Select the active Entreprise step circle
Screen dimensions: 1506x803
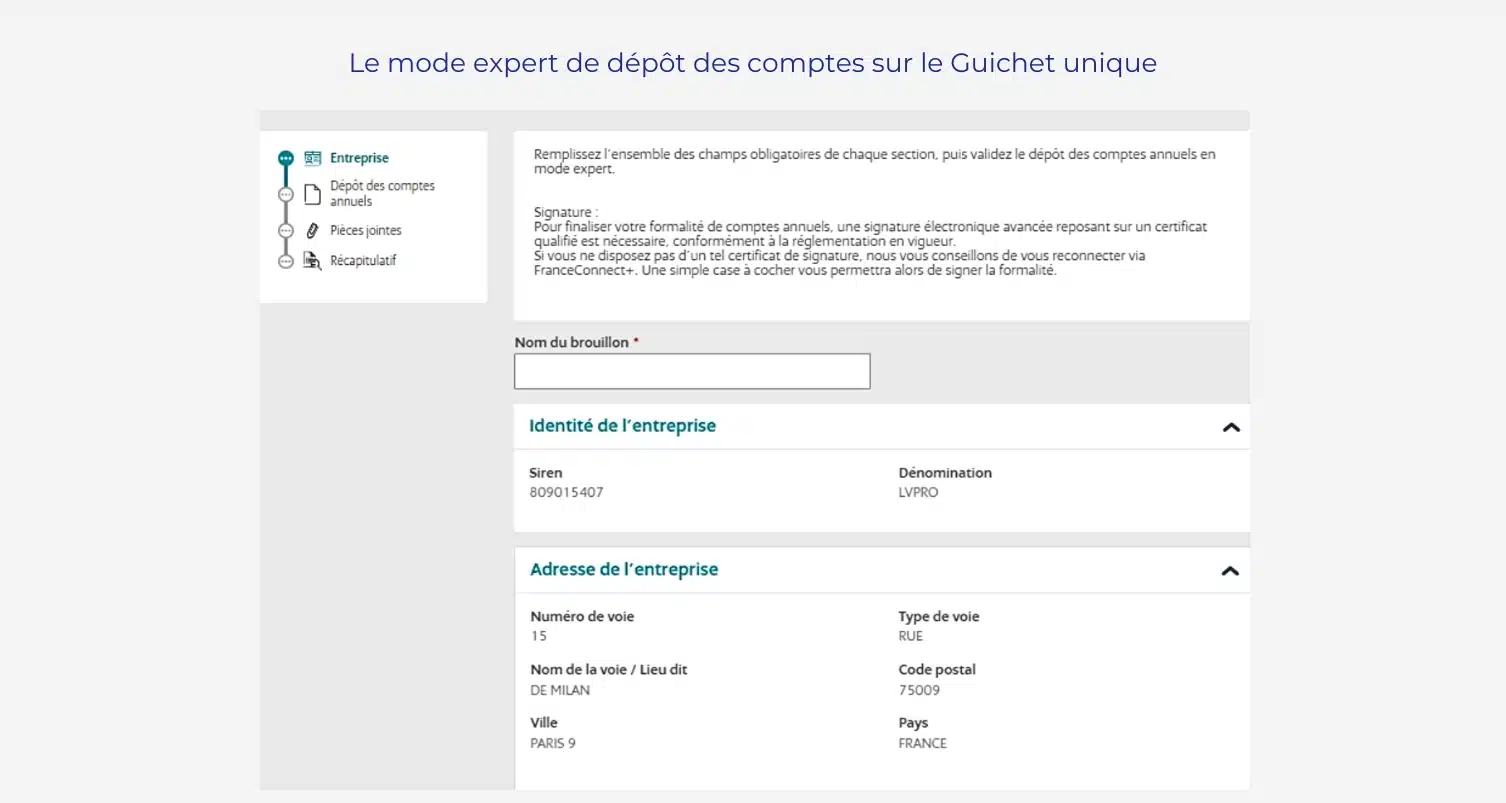[x=286, y=158]
